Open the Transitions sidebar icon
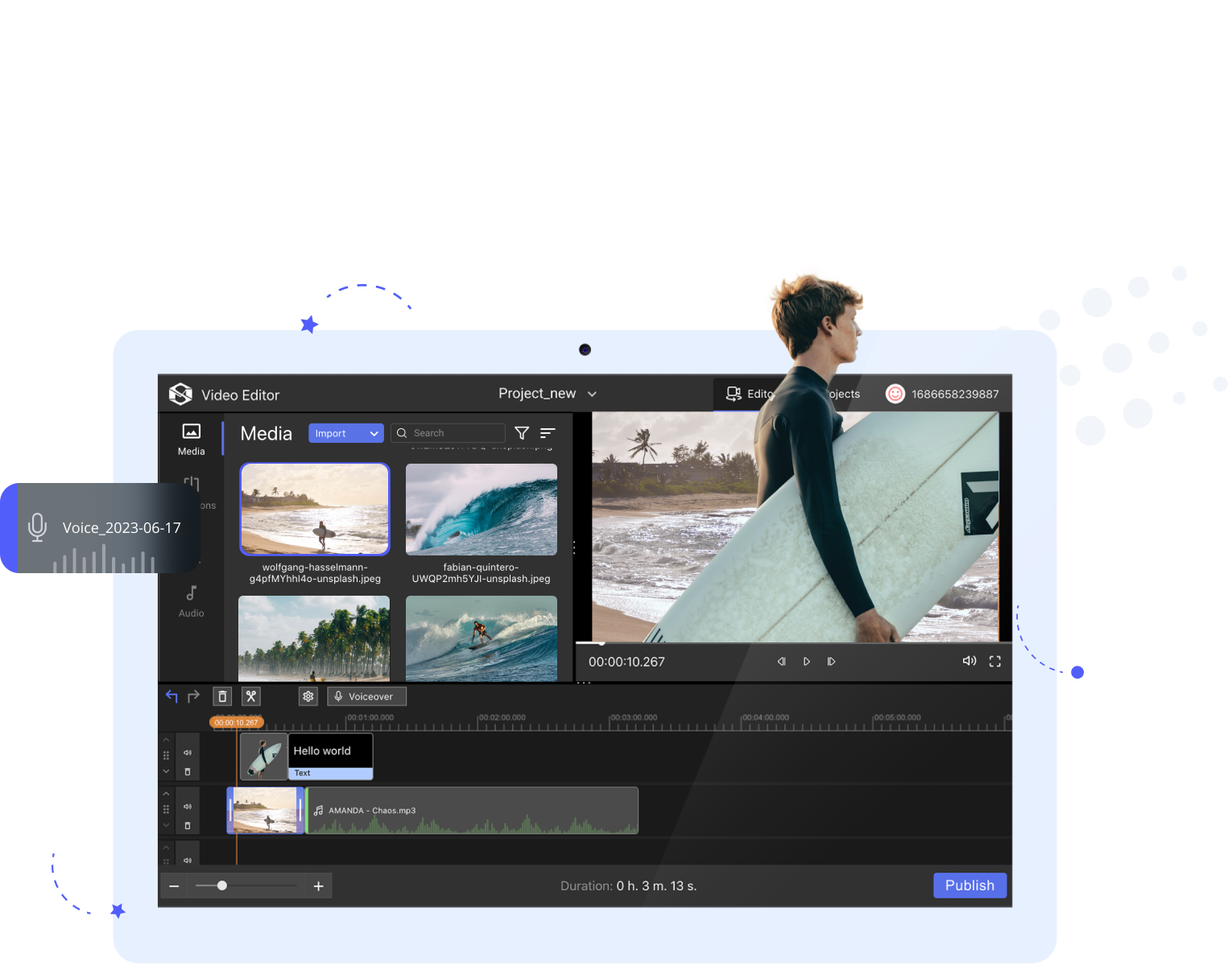 click(191, 484)
